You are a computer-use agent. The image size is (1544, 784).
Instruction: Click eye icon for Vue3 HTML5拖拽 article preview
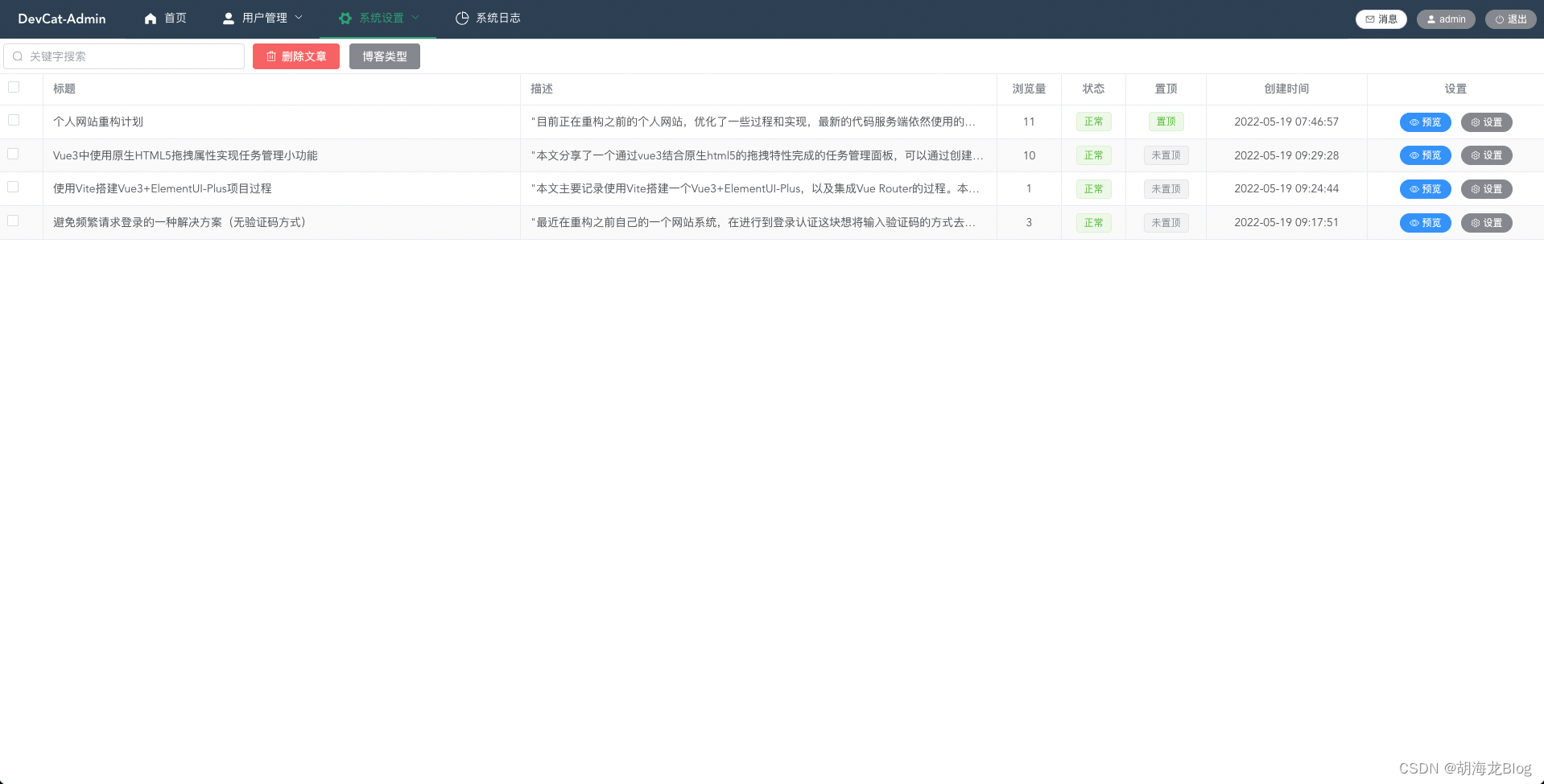(1414, 155)
